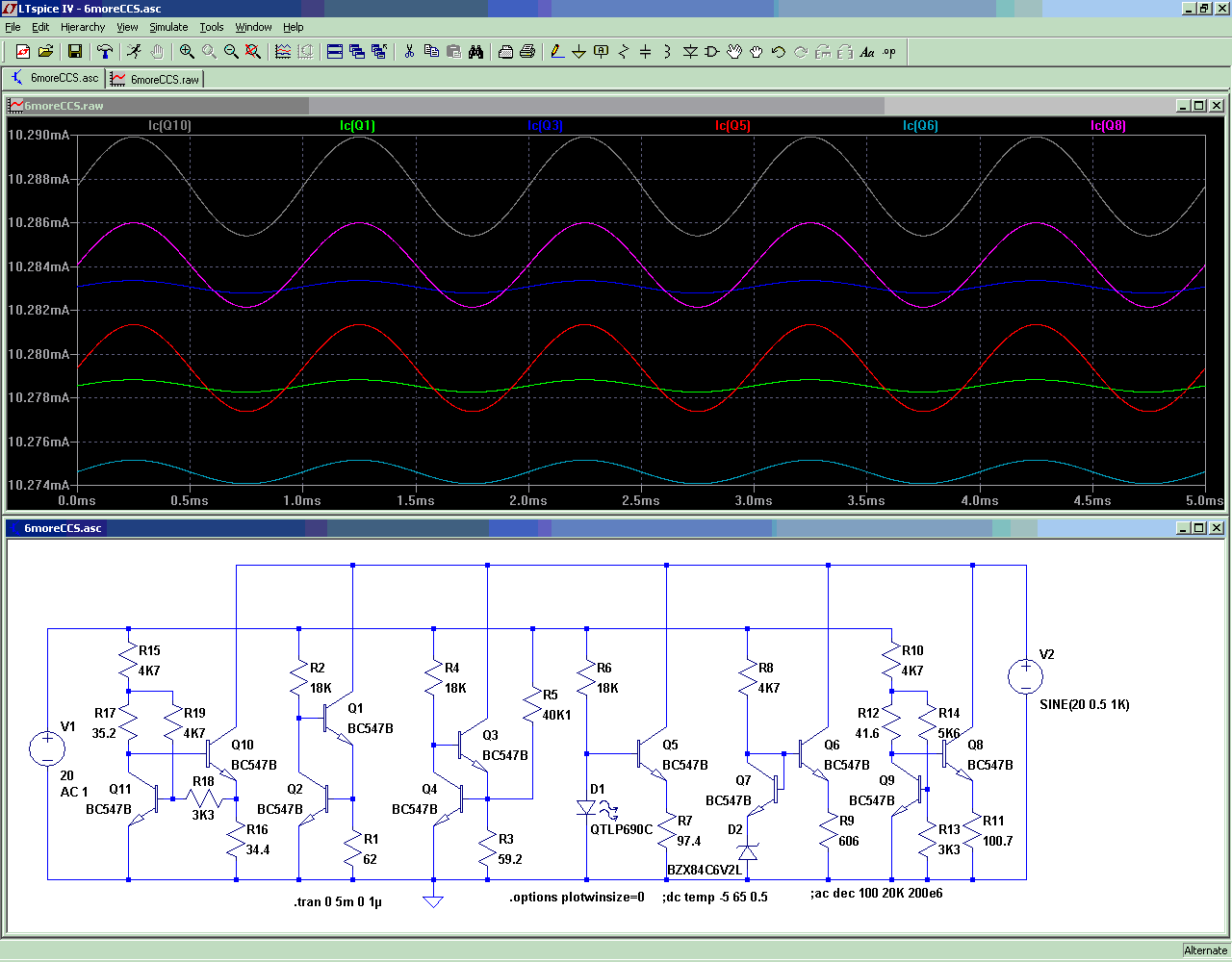Open the View menu
1232x962 pixels.
(x=127, y=27)
